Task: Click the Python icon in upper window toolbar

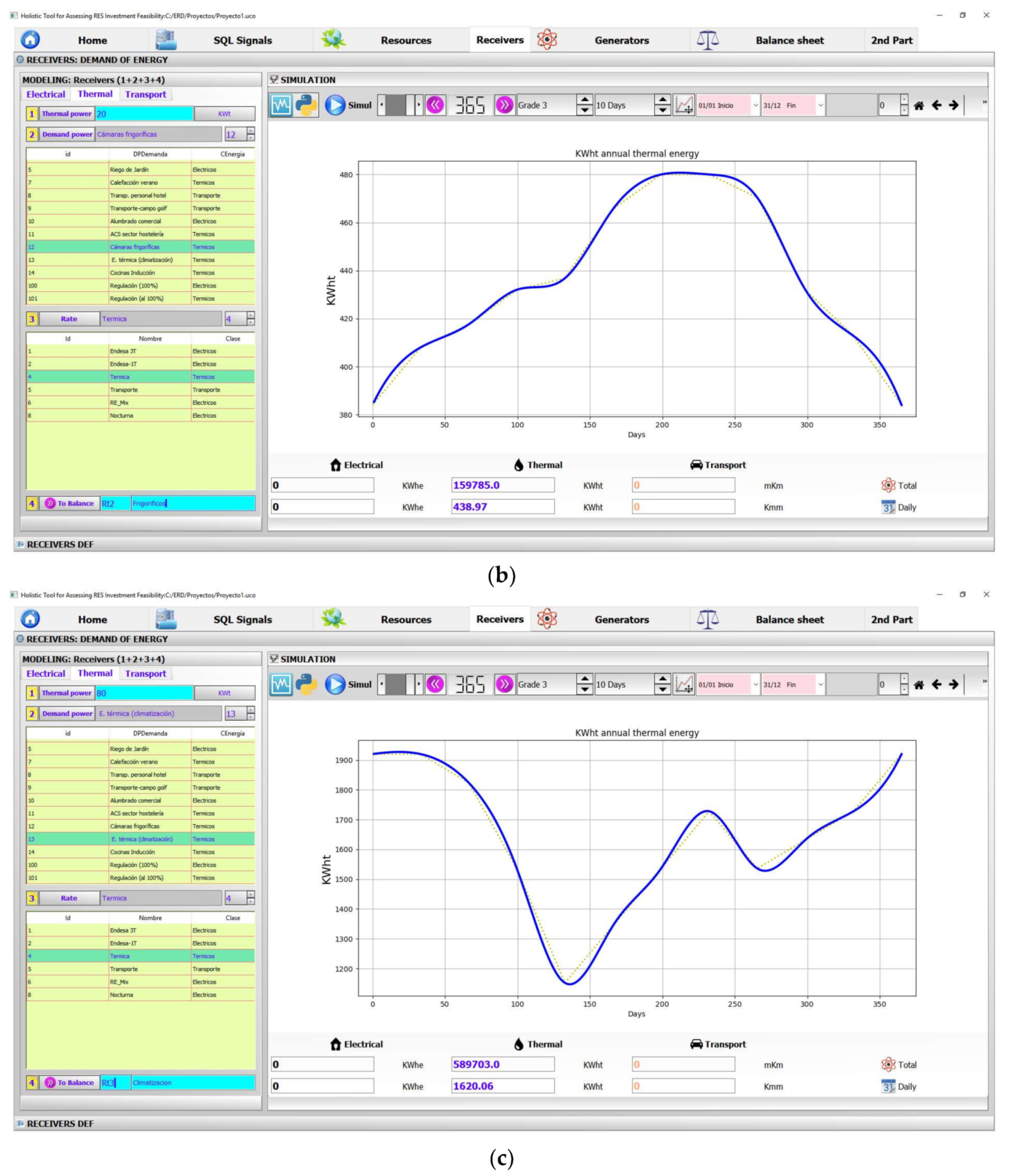Action: tap(306, 105)
